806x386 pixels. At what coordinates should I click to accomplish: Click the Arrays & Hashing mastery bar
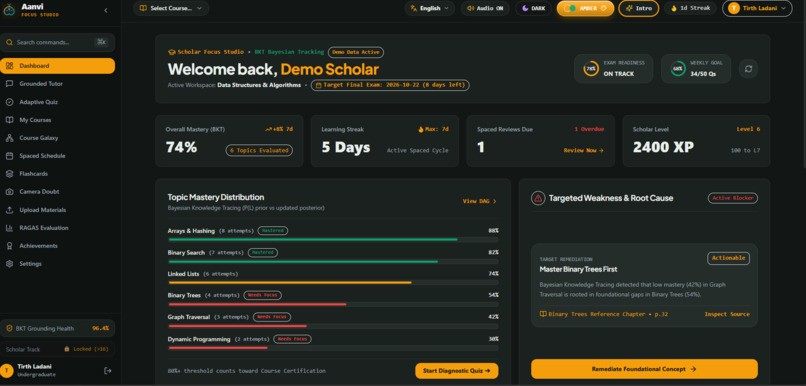point(333,240)
